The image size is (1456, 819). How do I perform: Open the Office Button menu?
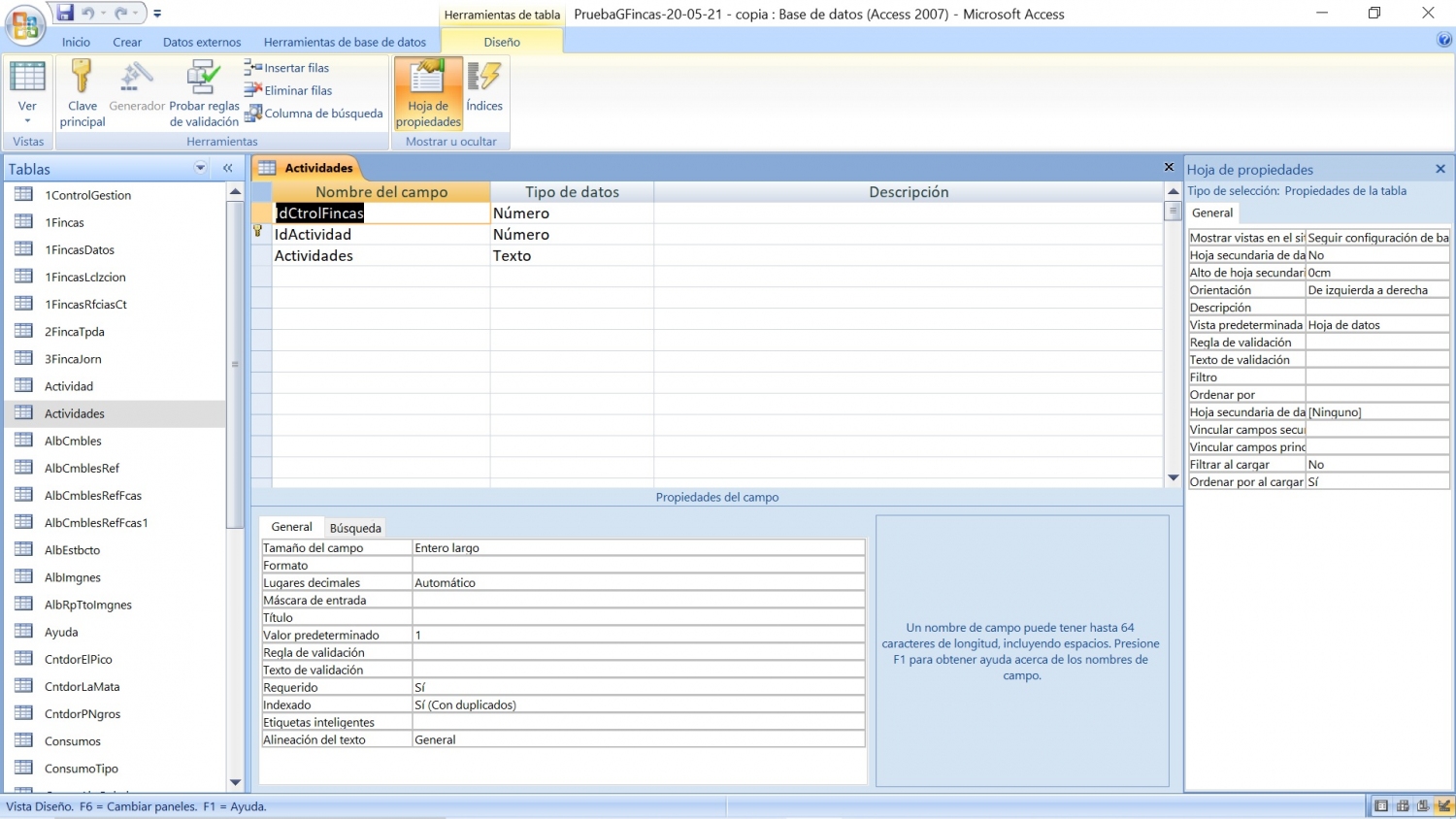point(24,24)
